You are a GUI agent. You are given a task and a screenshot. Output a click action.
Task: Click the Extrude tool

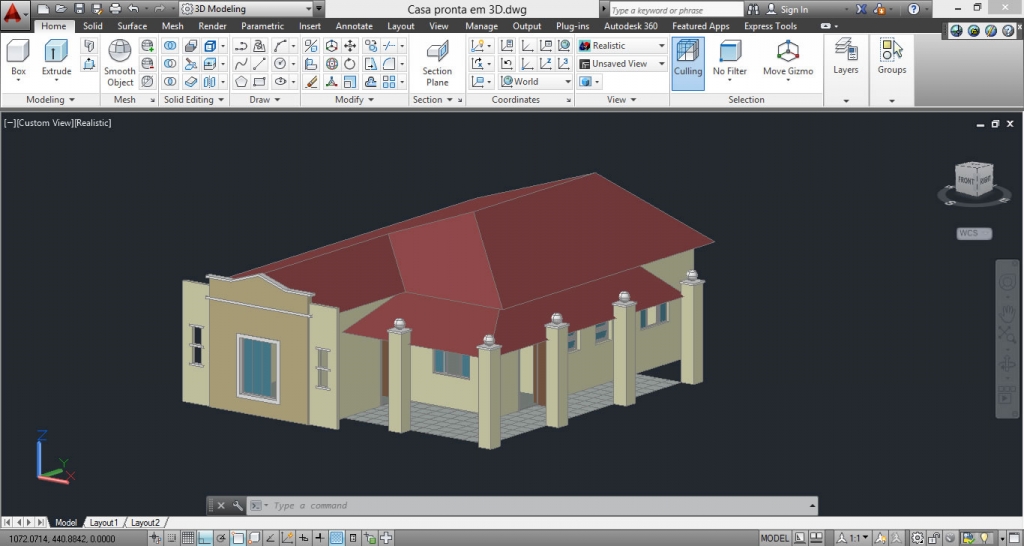(x=56, y=57)
